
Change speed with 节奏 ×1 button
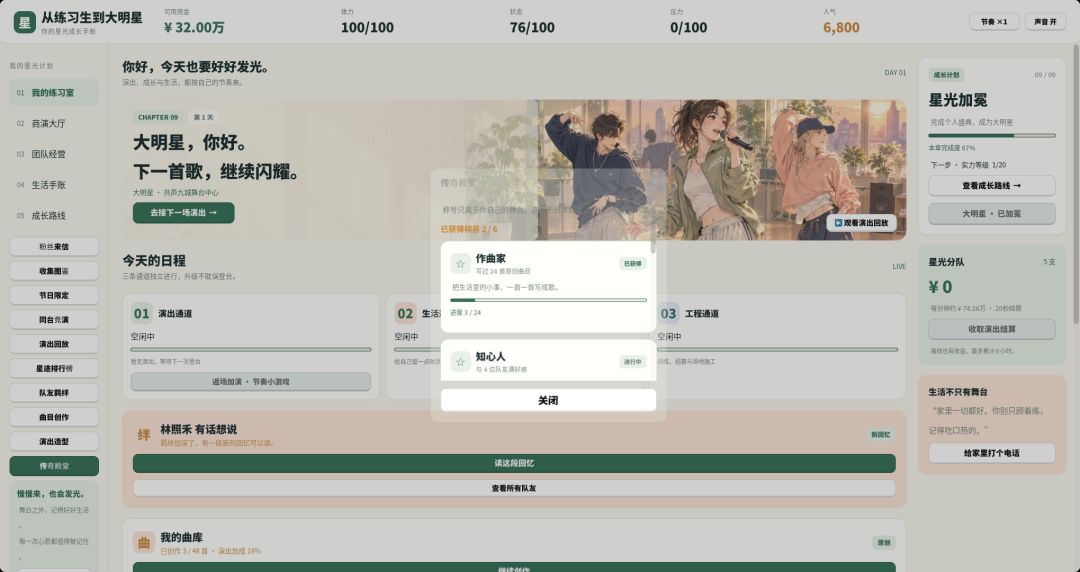click(994, 21)
